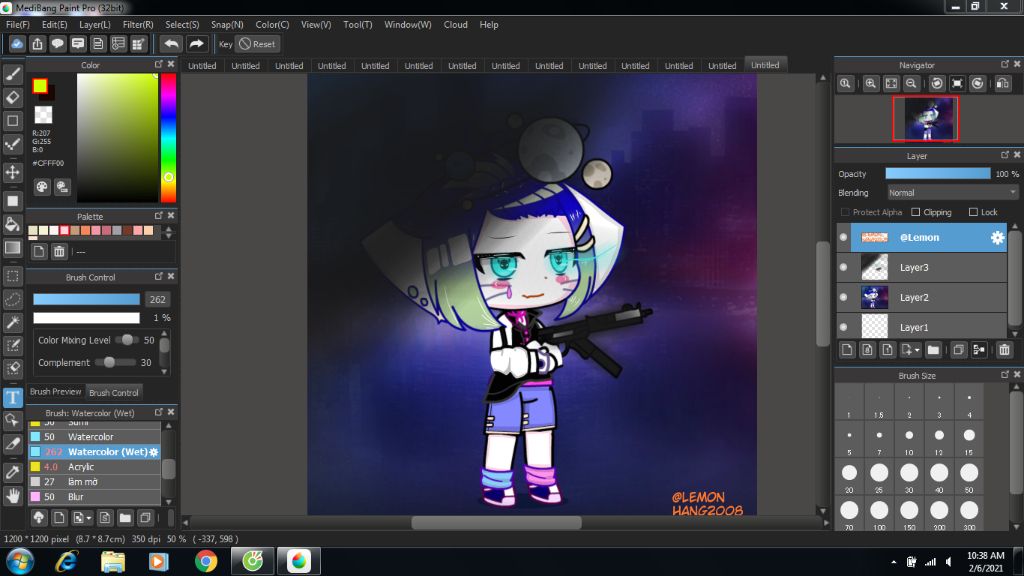Viewport: 1024px width, 576px height.
Task: Choose brush size 30
Action: (909, 477)
